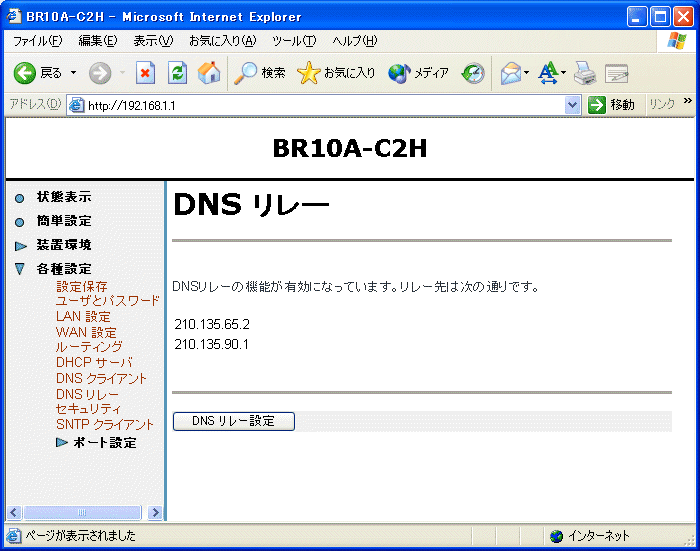This screenshot has width=700, height=551.
Task: Click the Mail envelope icon
Action: [511, 73]
